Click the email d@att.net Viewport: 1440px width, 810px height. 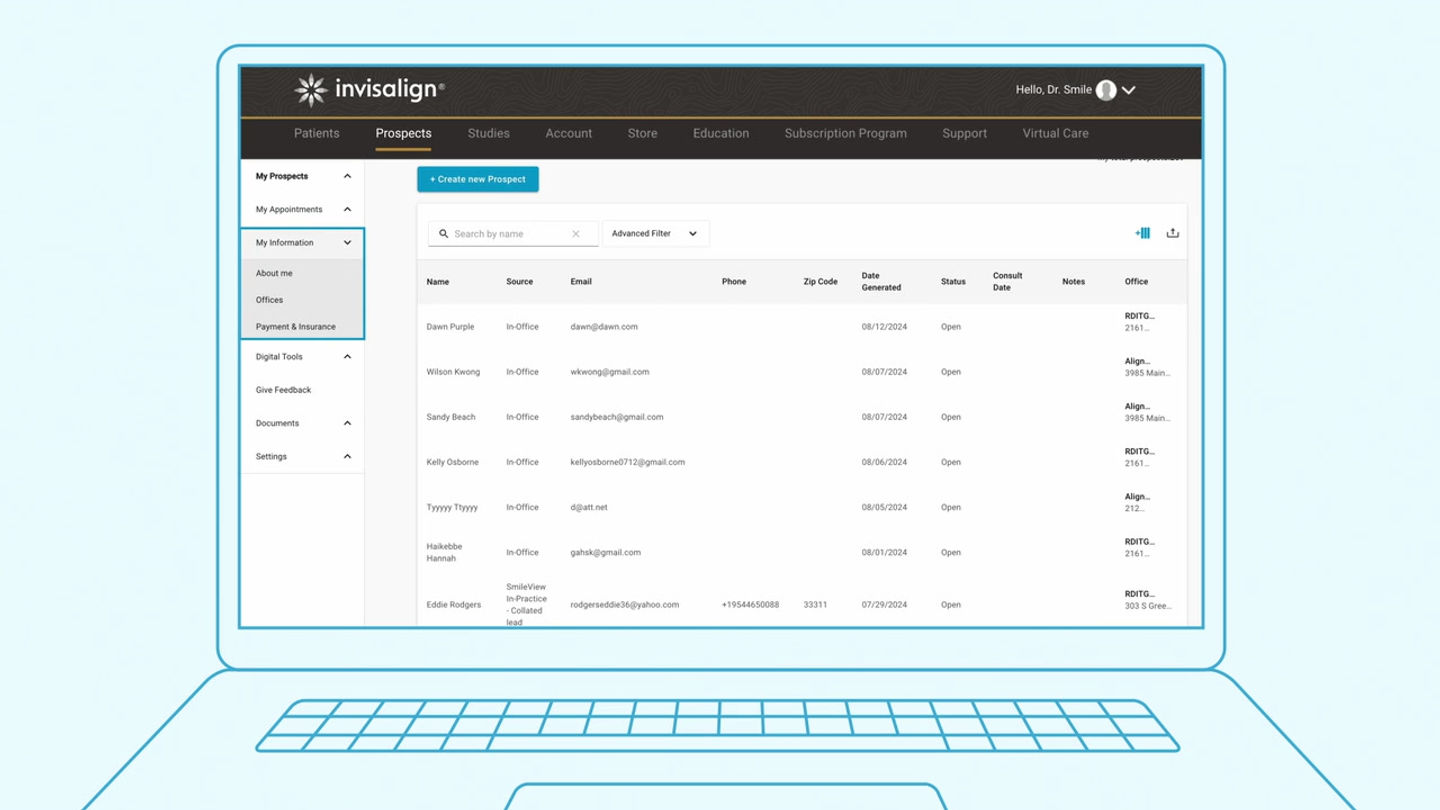tap(589, 507)
